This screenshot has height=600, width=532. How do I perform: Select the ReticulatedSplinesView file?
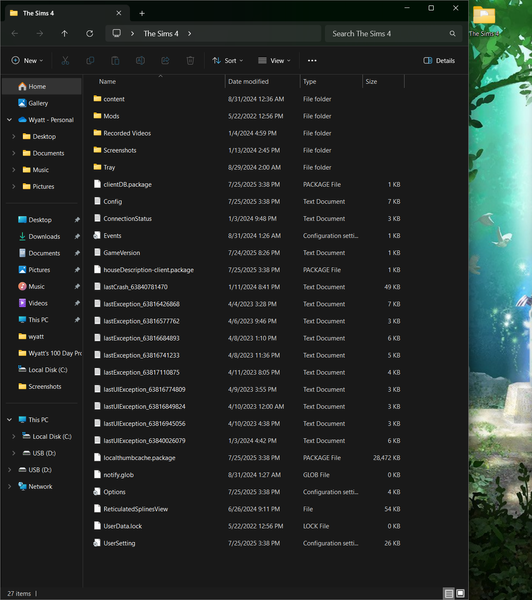[x=135, y=509]
